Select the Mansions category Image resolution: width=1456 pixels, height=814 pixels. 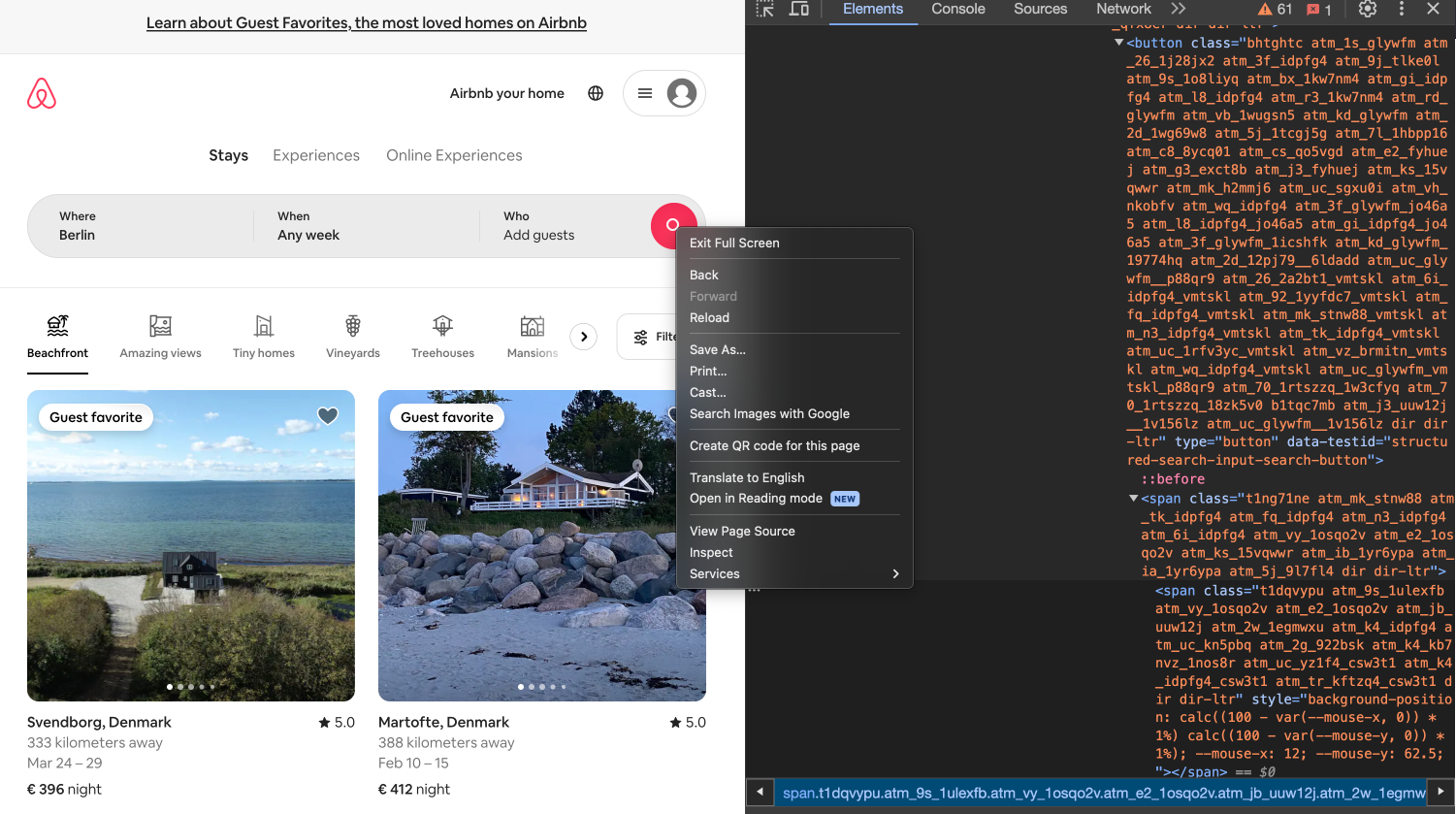pos(533,338)
